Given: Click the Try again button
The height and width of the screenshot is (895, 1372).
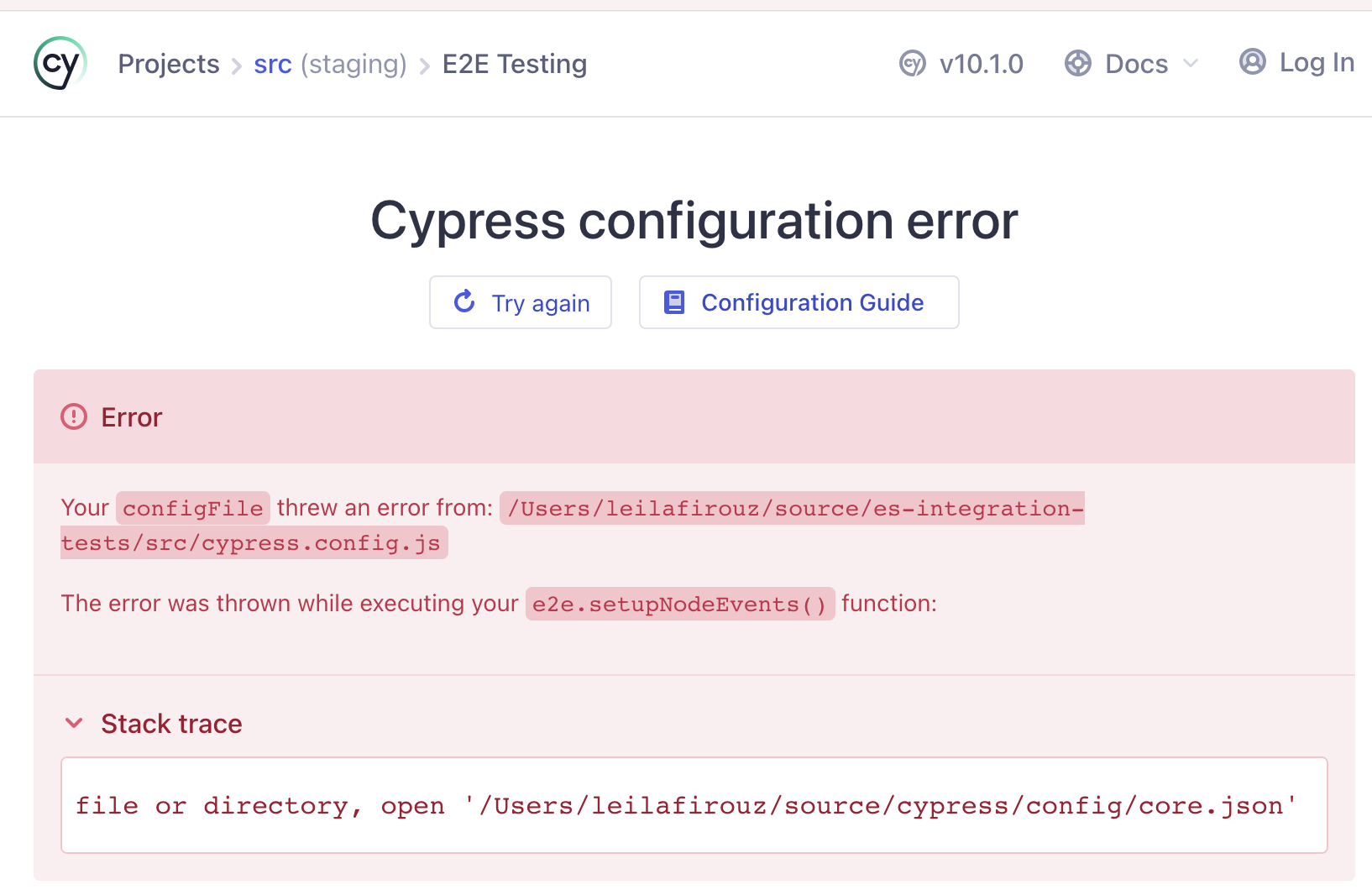Looking at the screenshot, I should 521,302.
